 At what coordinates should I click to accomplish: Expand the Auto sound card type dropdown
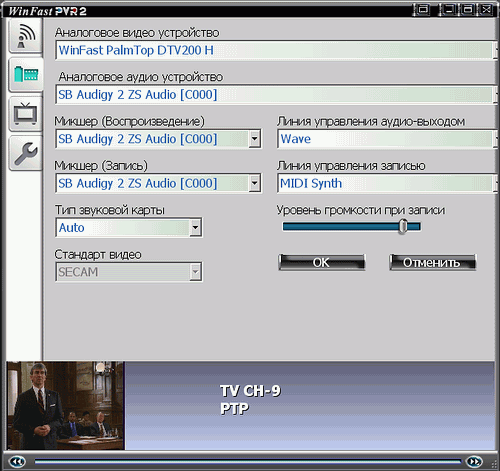coord(195,228)
